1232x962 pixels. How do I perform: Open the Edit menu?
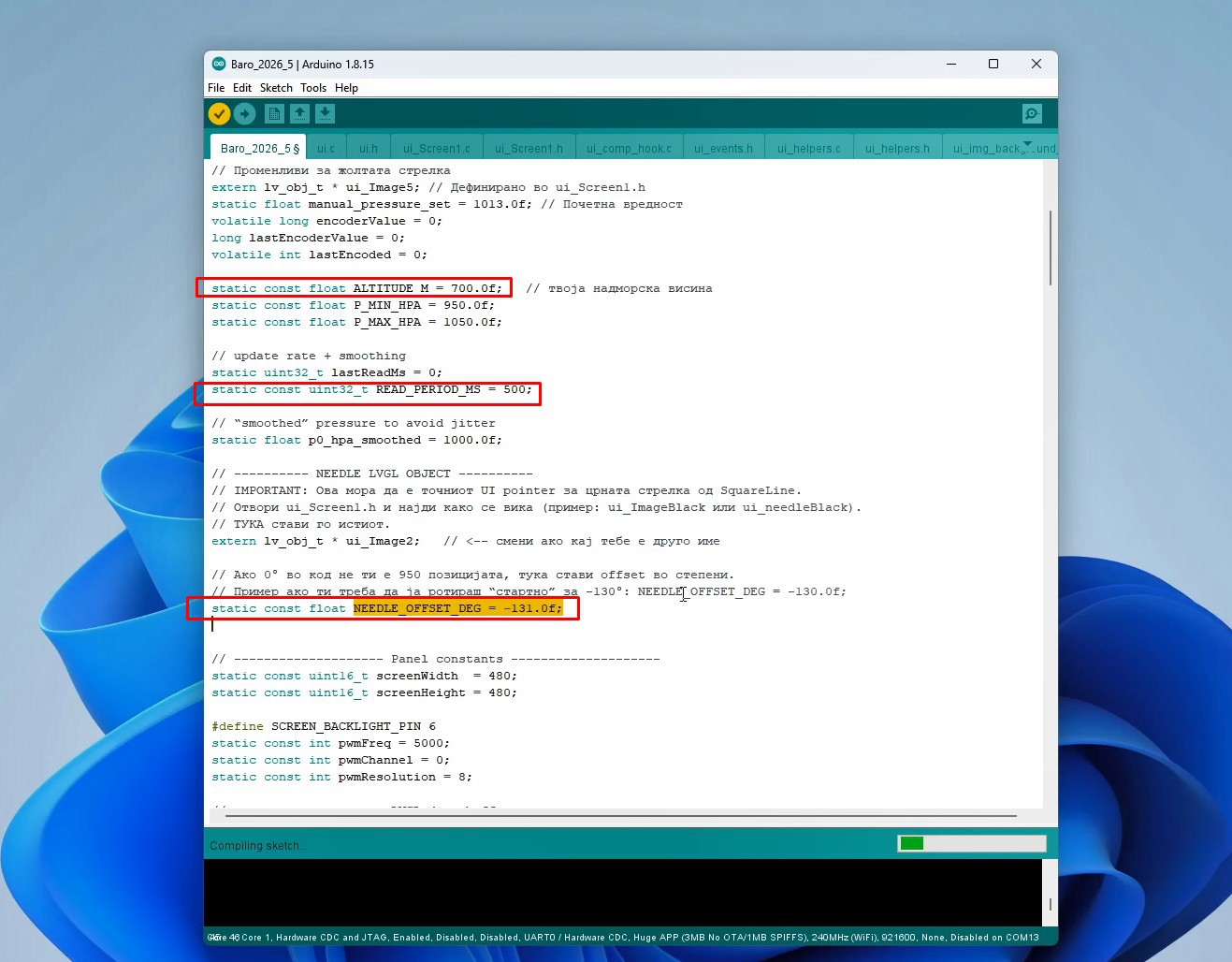pos(242,88)
